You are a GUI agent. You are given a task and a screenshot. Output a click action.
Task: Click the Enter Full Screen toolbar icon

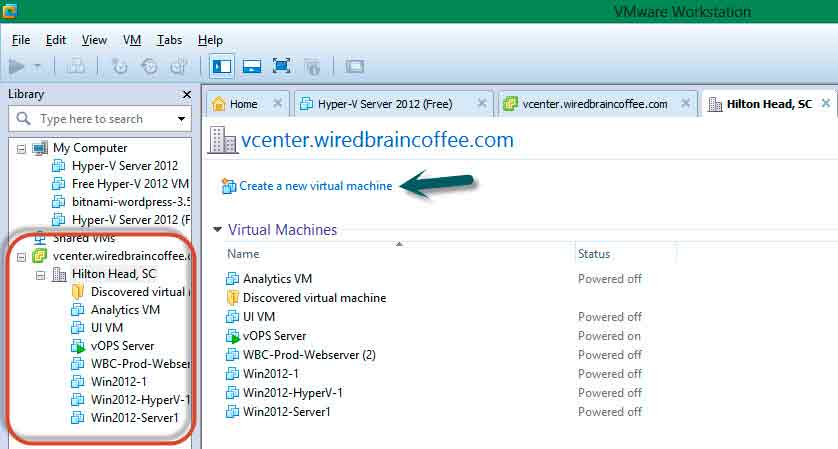coord(282,66)
